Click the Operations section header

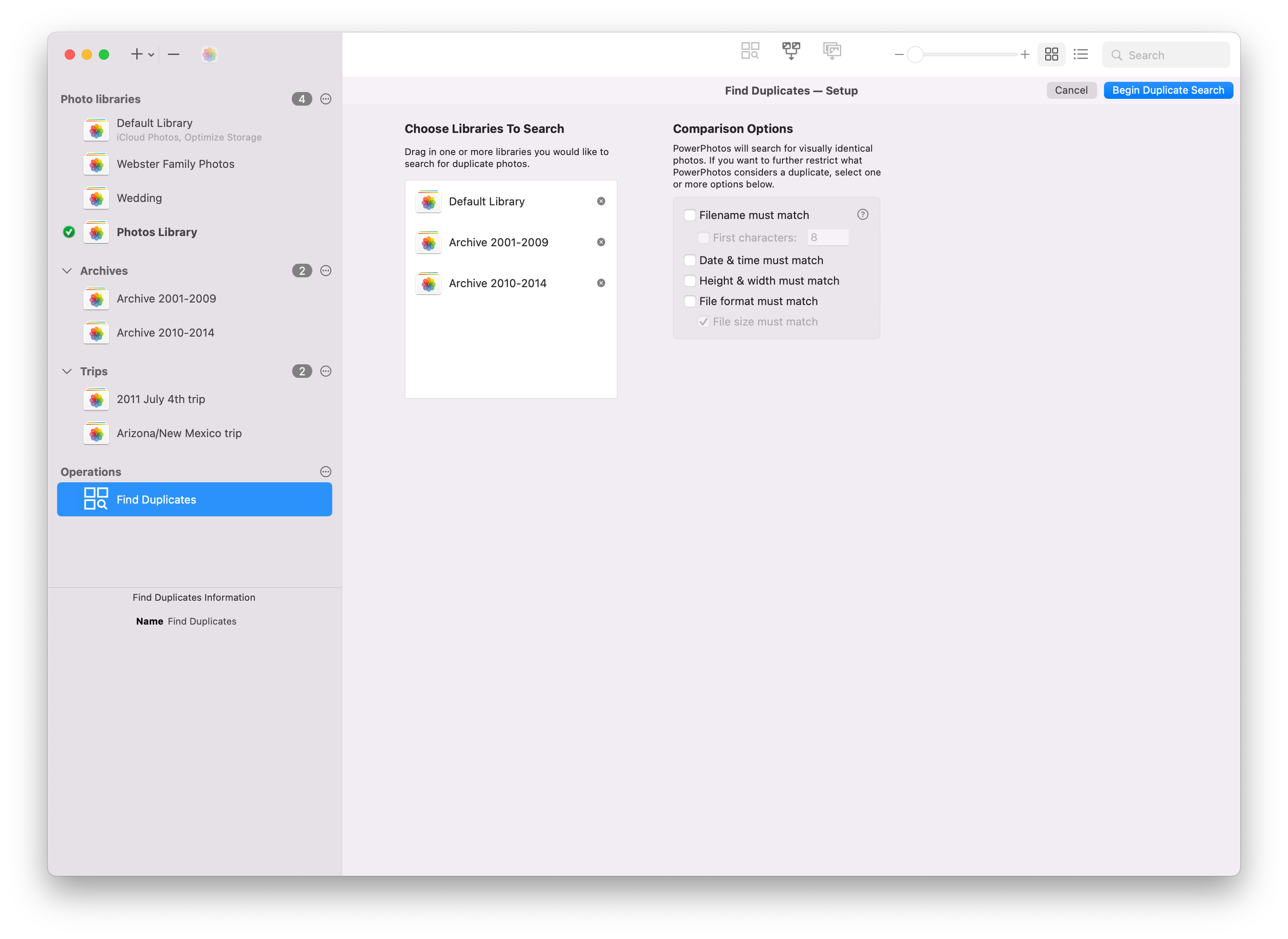pyautogui.click(x=91, y=472)
